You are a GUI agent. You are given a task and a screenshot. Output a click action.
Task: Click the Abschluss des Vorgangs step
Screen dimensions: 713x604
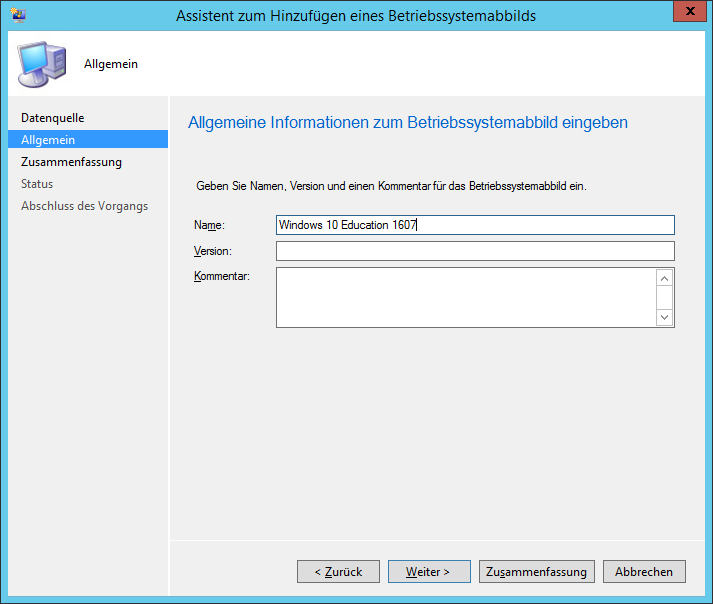pos(84,206)
